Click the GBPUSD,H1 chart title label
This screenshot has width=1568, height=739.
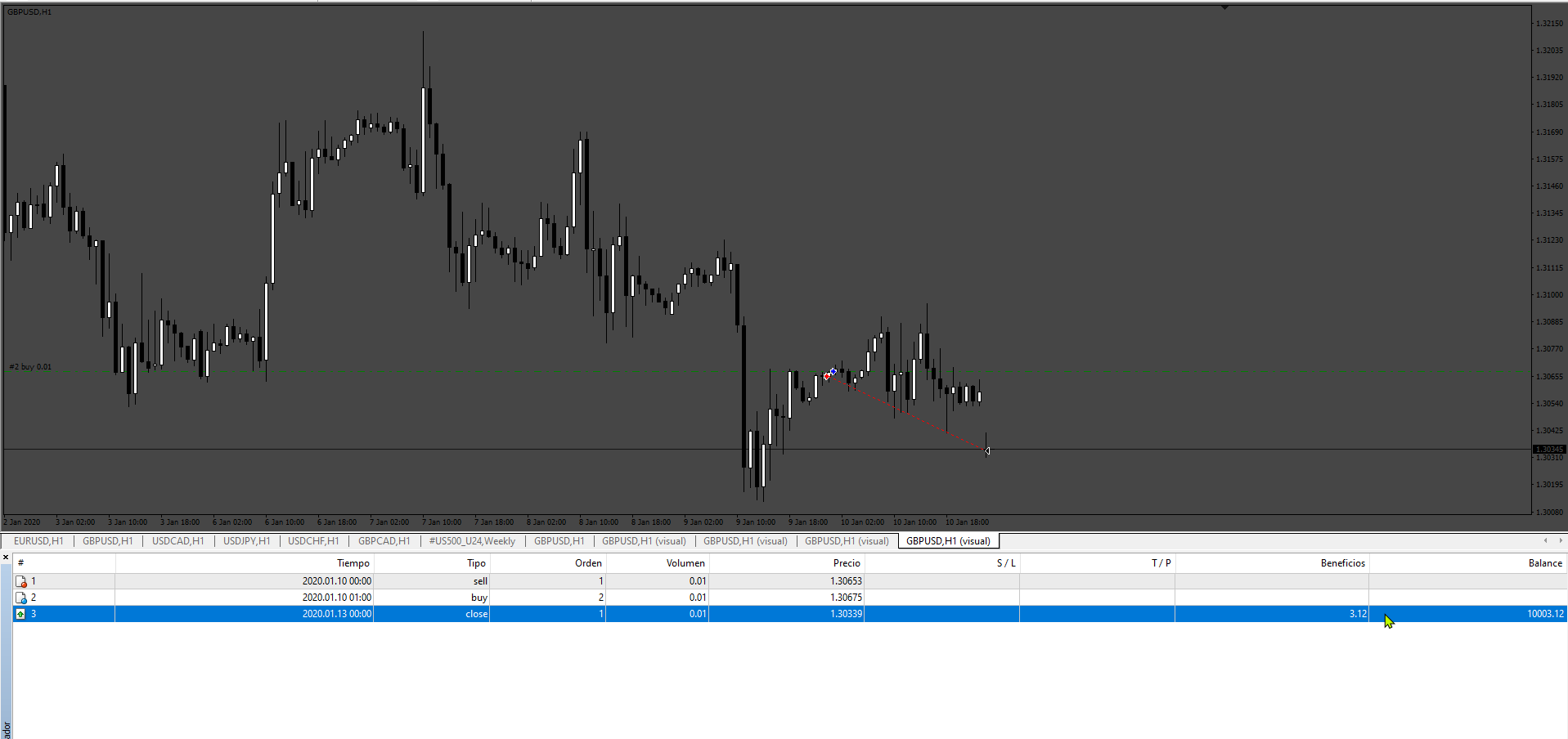click(29, 12)
